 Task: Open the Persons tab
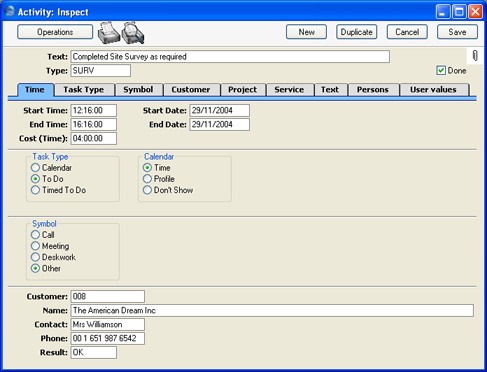(x=373, y=90)
